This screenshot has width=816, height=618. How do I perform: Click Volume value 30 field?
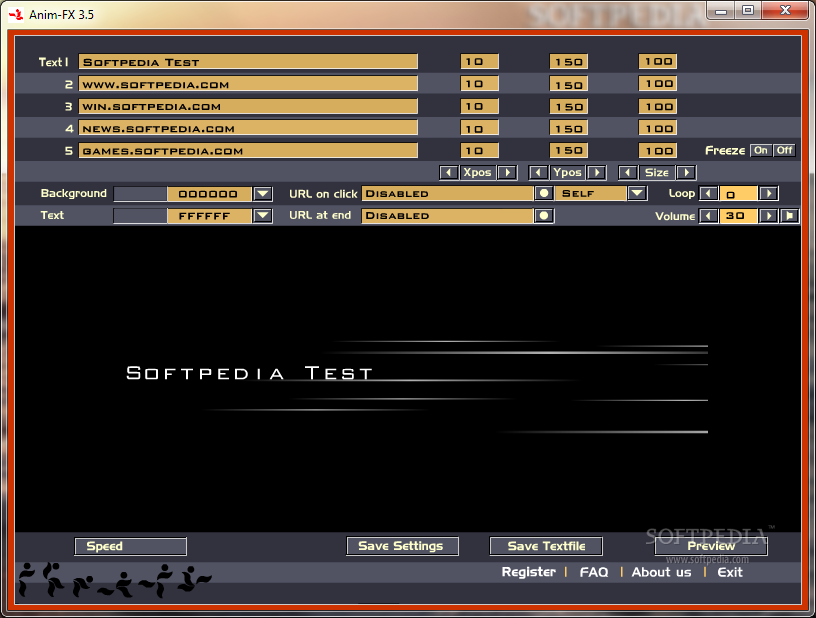pyautogui.click(x=738, y=215)
